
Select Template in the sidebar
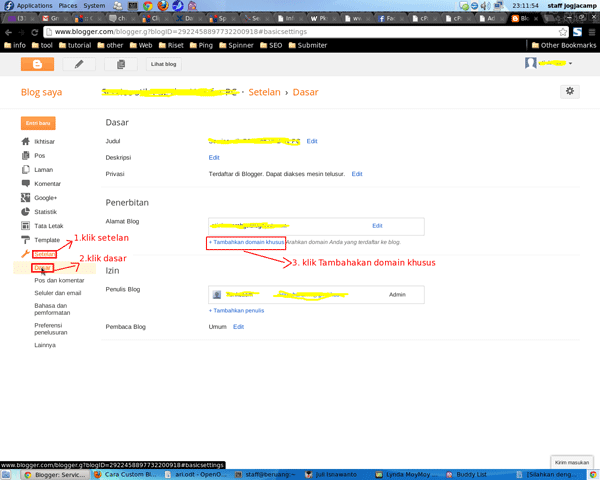tap(46, 240)
